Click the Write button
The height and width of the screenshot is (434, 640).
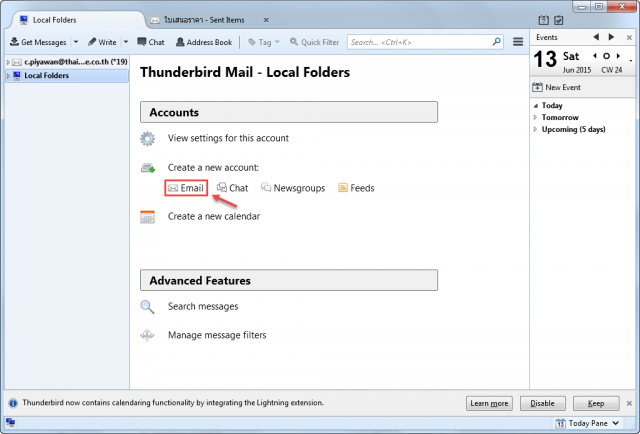102,42
